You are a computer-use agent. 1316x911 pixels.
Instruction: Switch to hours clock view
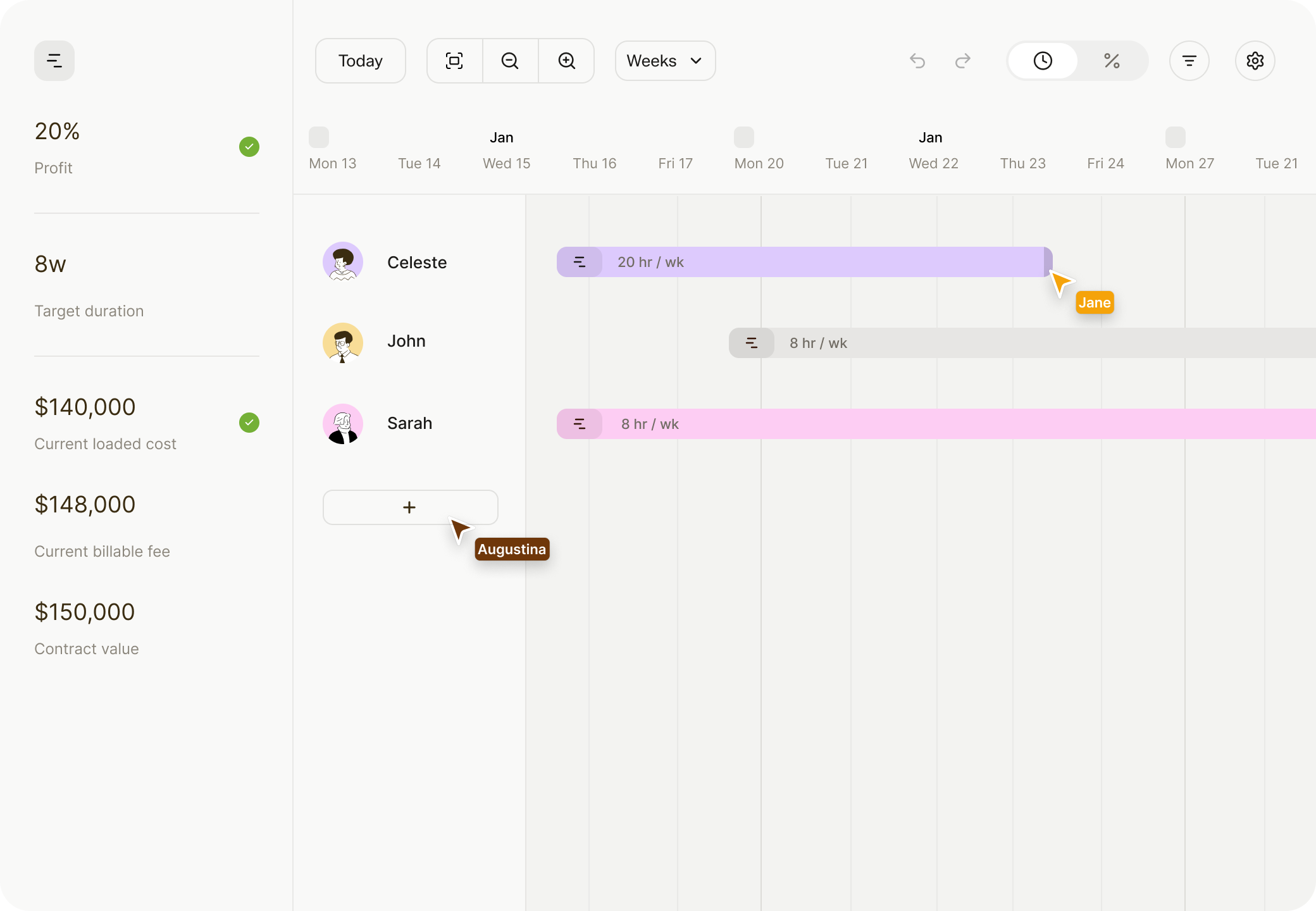[x=1043, y=61]
